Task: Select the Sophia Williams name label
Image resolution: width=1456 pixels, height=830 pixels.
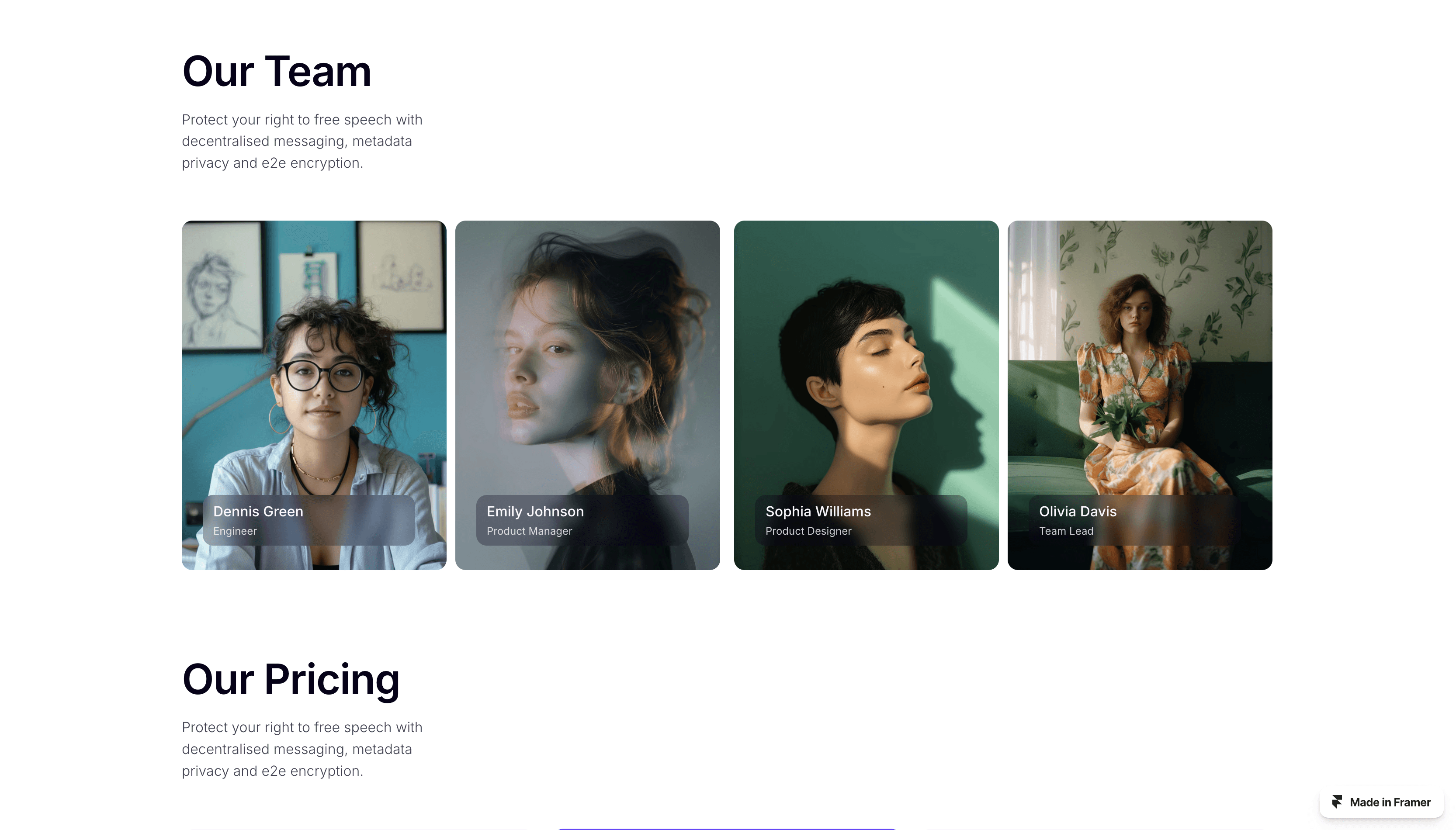Action: click(818, 512)
